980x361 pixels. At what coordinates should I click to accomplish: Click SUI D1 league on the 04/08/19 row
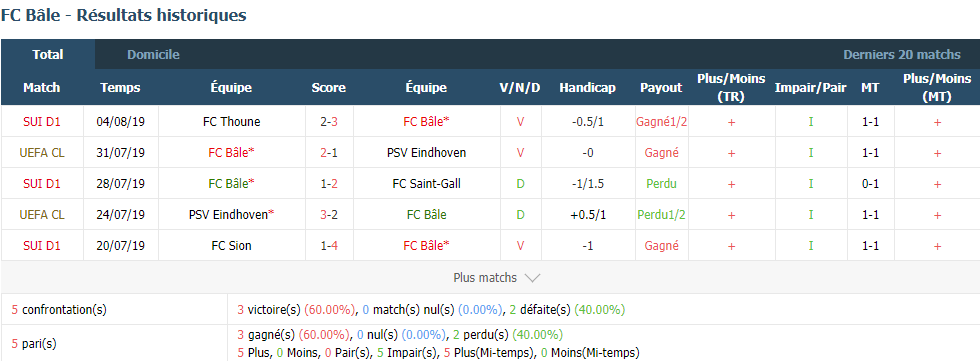tap(42, 122)
